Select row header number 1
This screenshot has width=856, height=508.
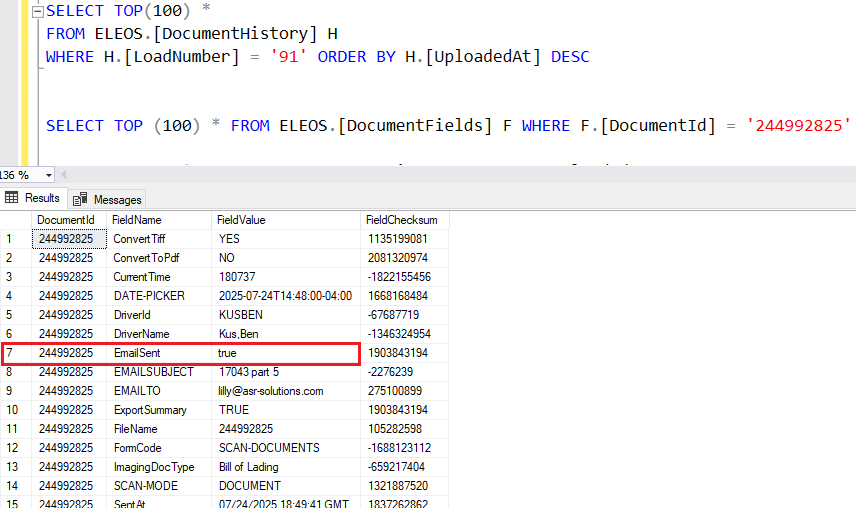click(x=16, y=239)
